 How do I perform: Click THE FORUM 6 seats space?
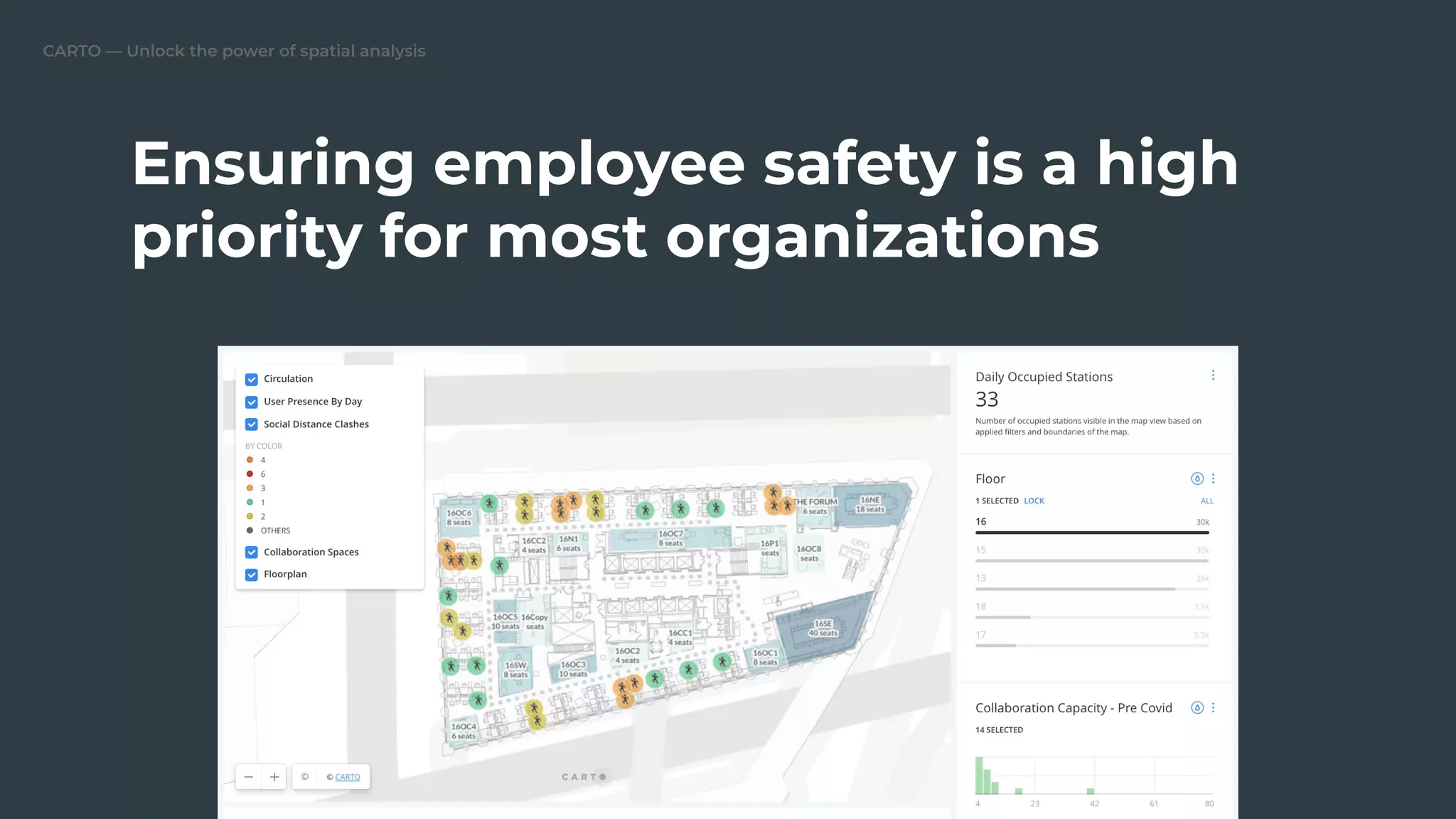[x=815, y=506]
